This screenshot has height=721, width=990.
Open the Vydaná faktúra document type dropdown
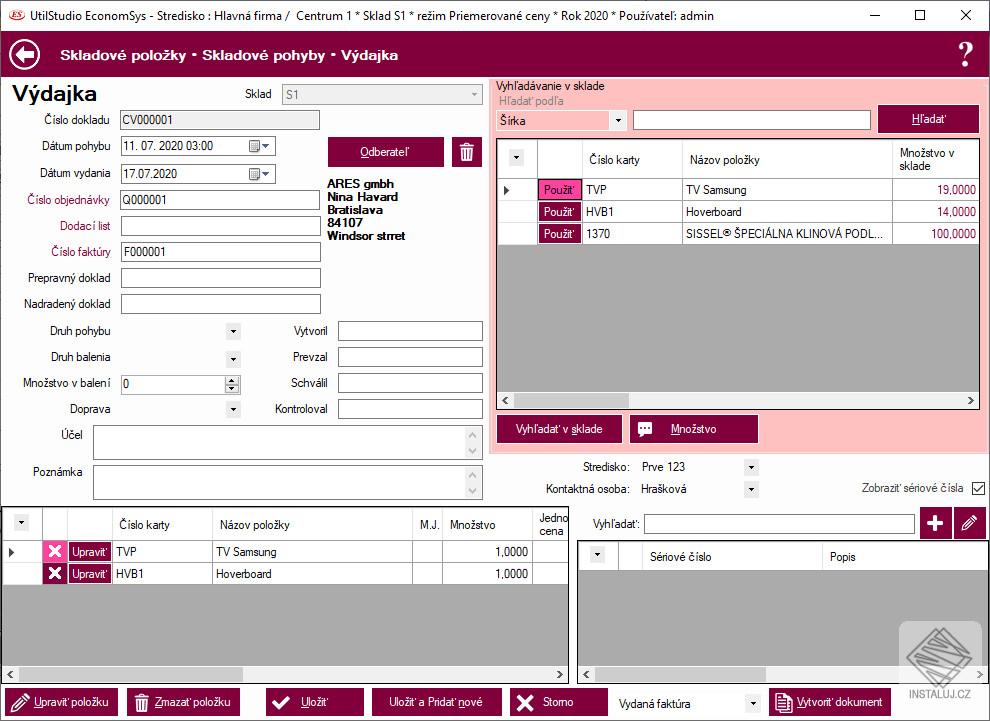(x=752, y=703)
